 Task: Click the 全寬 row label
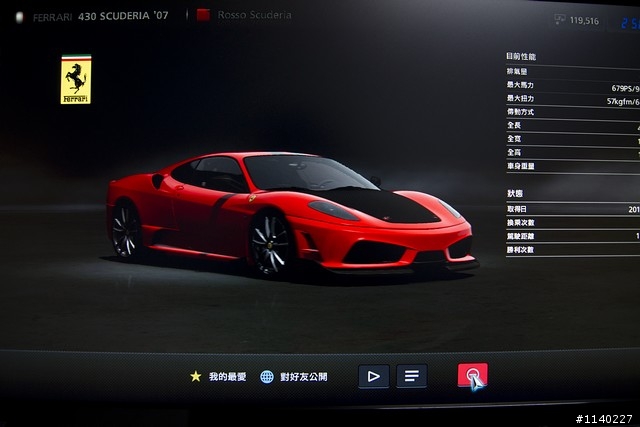click(x=514, y=138)
